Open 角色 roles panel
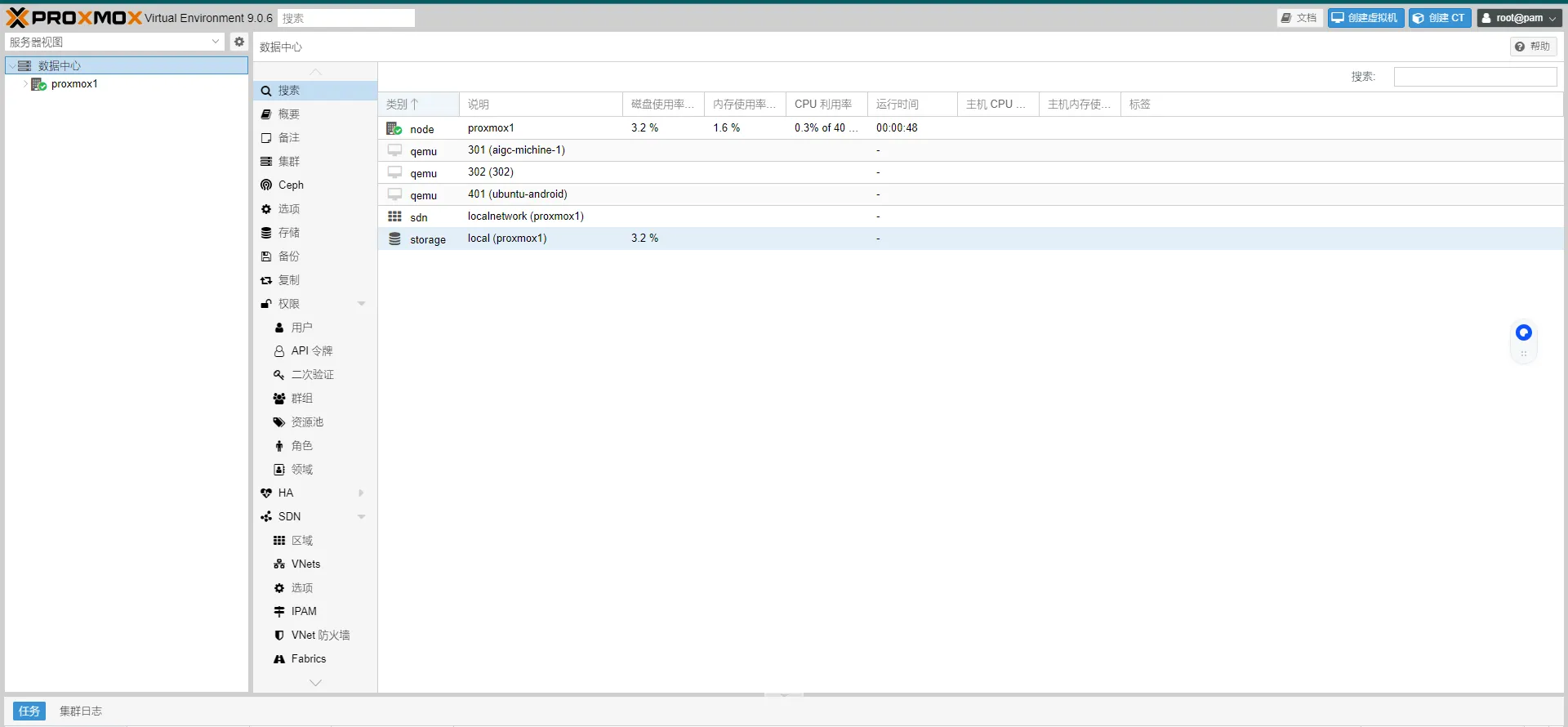The image size is (1568, 727). pos(315,446)
